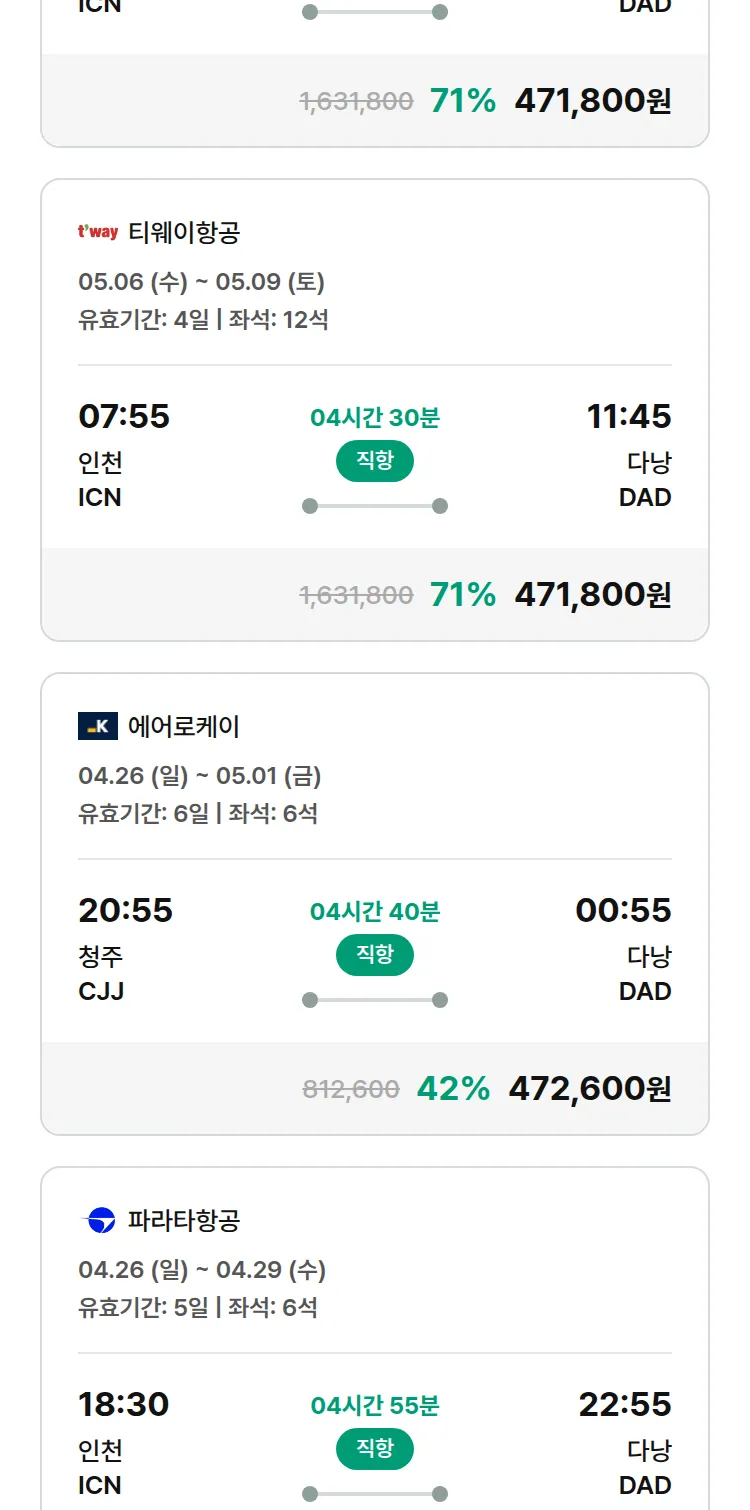
Task: Click the 04.26 (일) ~ 05.01 (금) date range
Action: pyautogui.click(x=200, y=776)
